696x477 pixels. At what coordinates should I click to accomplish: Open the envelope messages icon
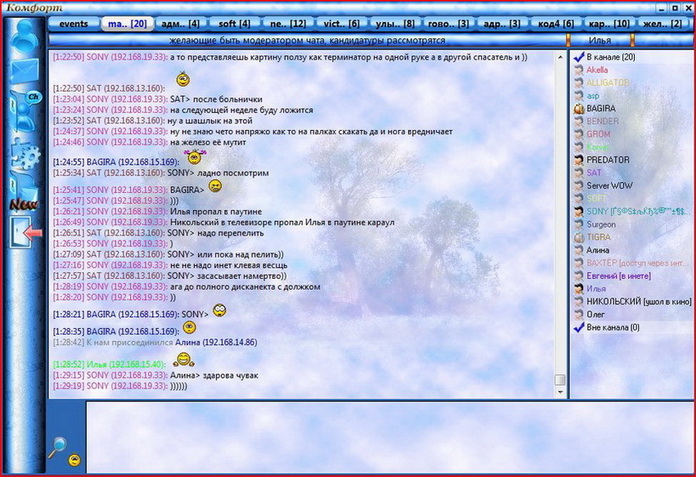click(22, 72)
